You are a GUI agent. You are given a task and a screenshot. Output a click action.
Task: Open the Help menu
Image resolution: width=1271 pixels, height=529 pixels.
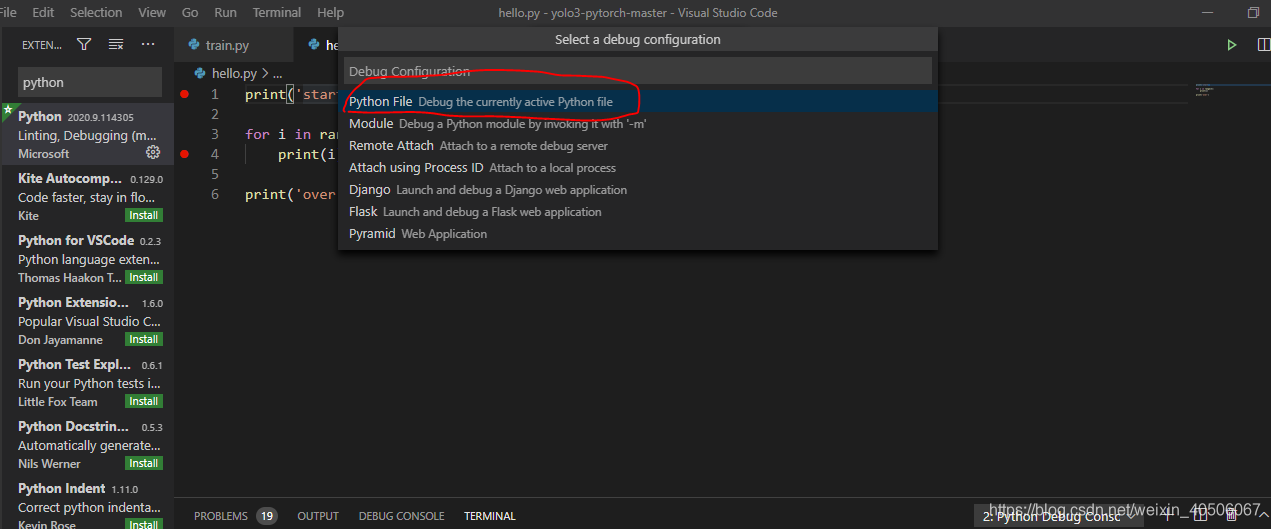330,13
